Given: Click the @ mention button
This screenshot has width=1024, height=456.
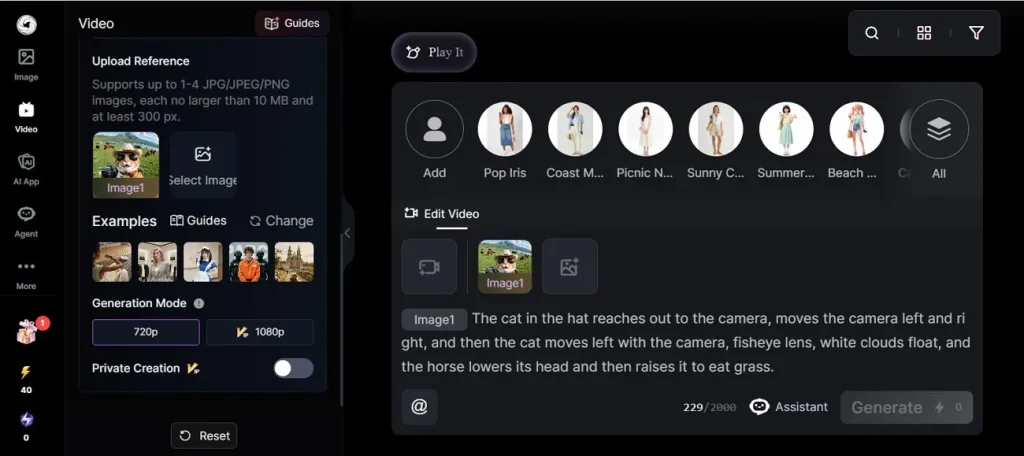Looking at the screenshot, I should point(419,407).
